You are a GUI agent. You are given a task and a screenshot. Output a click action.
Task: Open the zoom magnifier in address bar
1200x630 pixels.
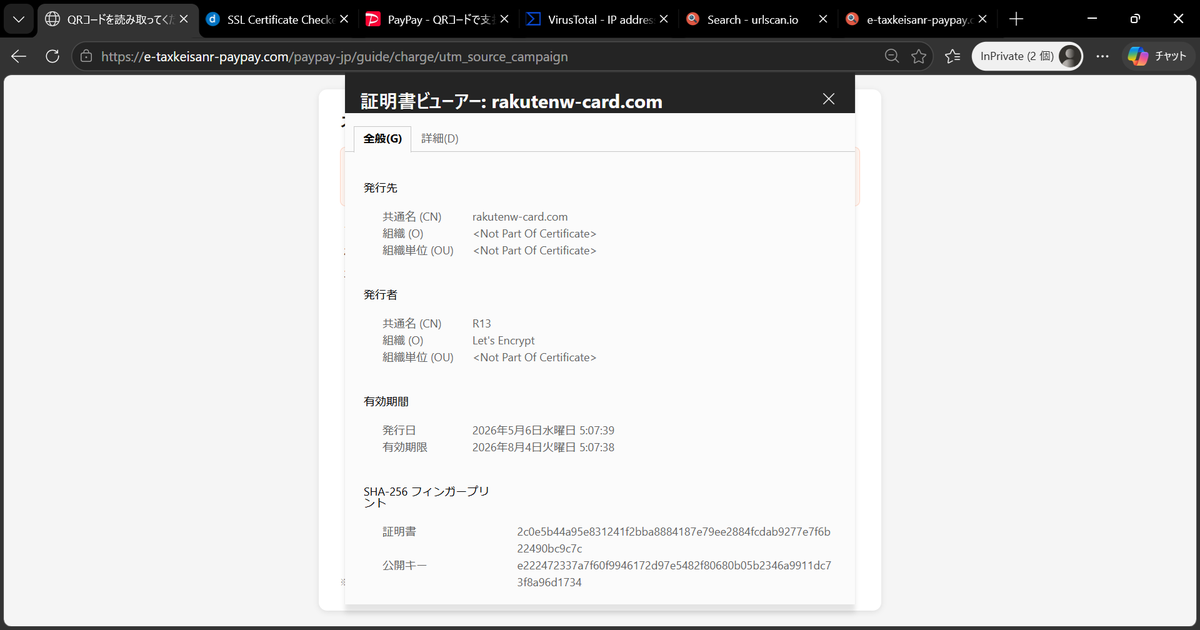tap(891, 57)
